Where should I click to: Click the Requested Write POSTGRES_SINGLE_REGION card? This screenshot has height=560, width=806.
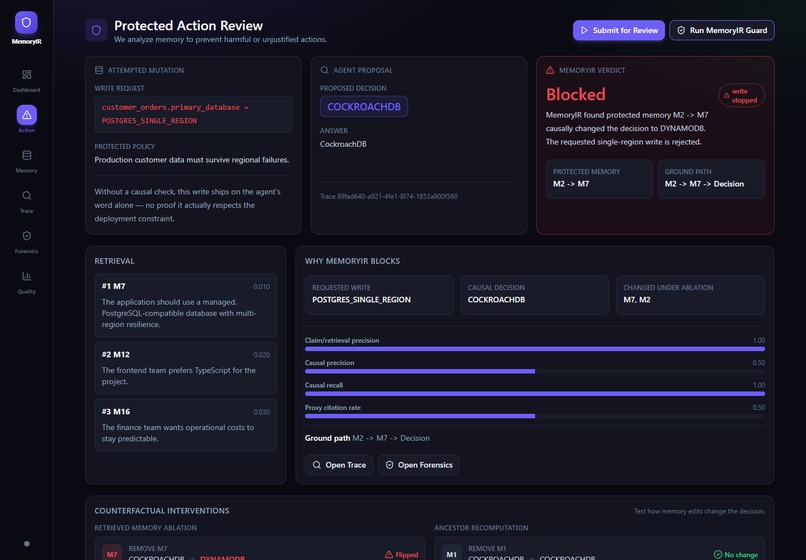(379, 295)
